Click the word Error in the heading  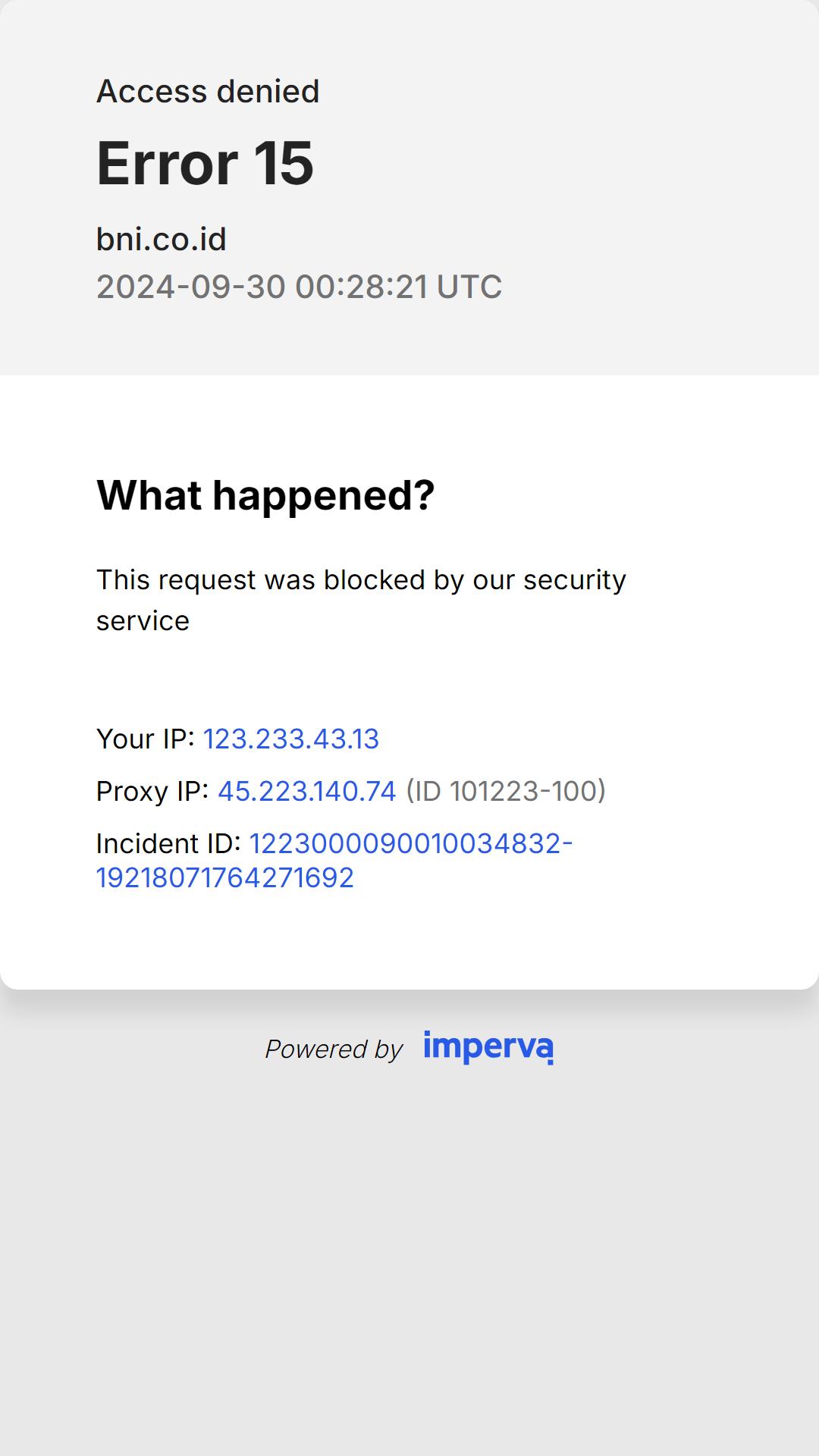pos(168,163)
